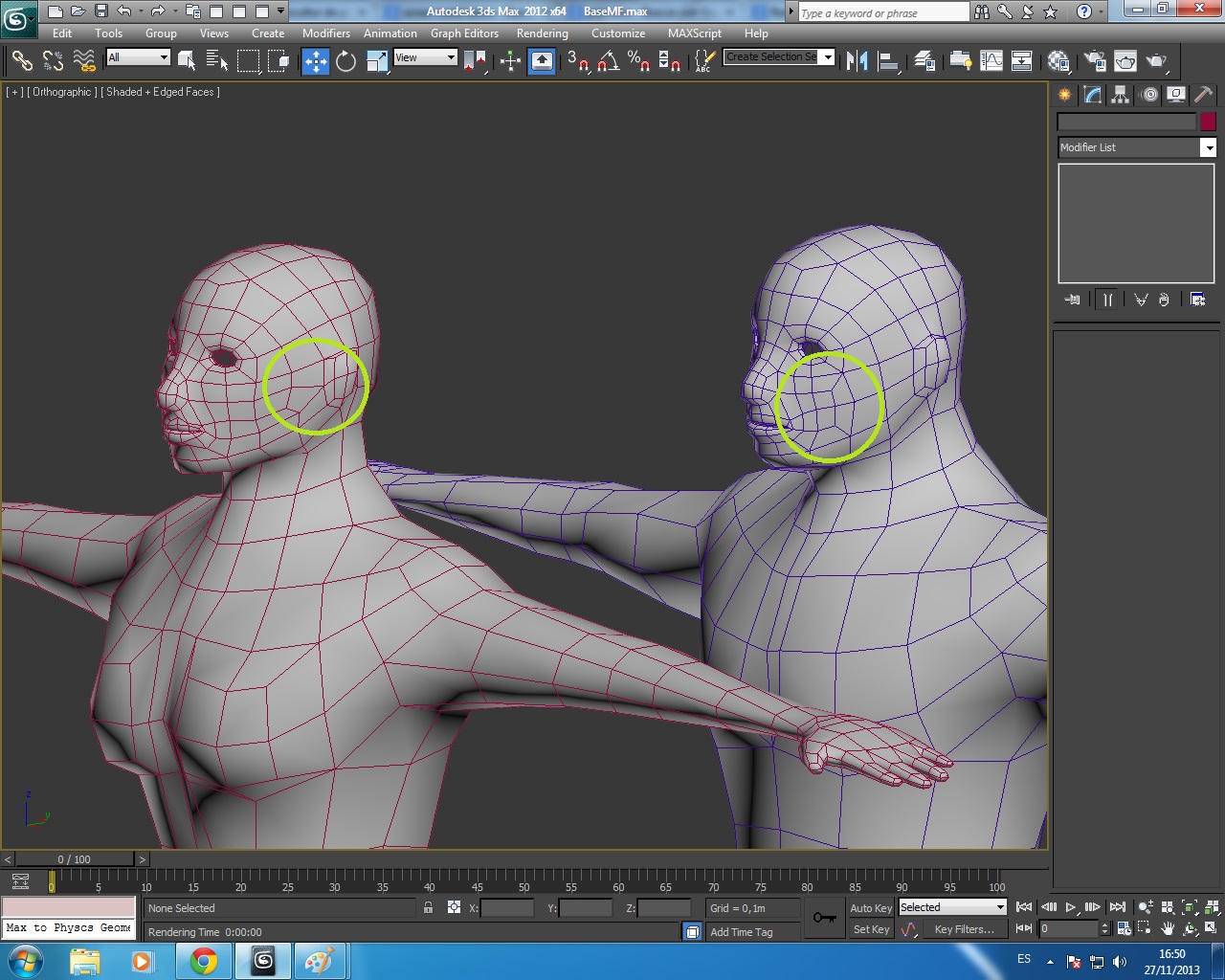
Task: Toggle the 3D Snaps button
Action: [577, 61]
